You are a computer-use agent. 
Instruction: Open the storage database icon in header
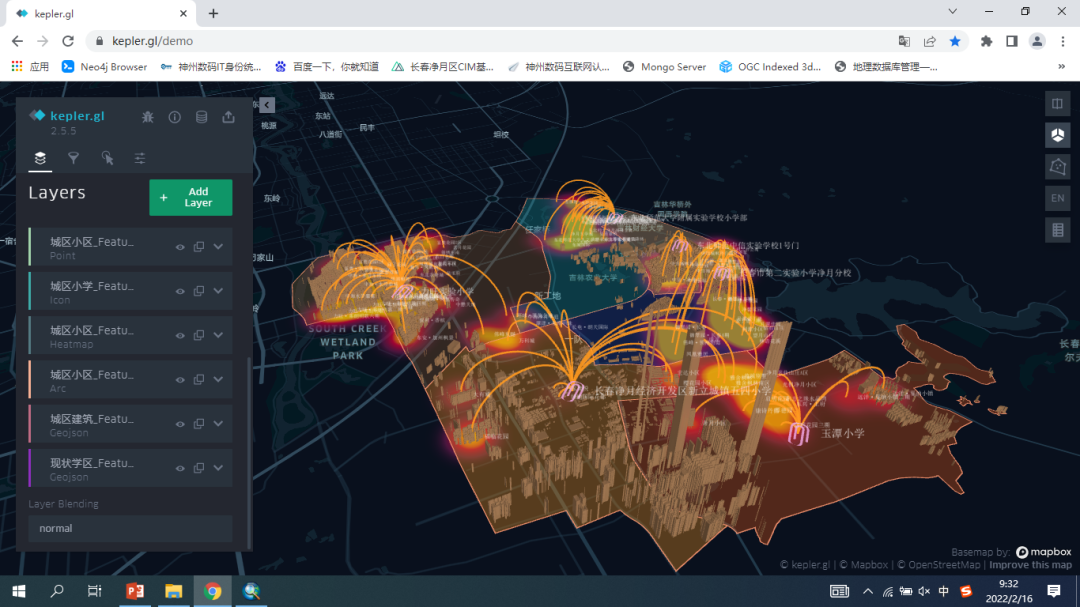(x=201, y=117)
